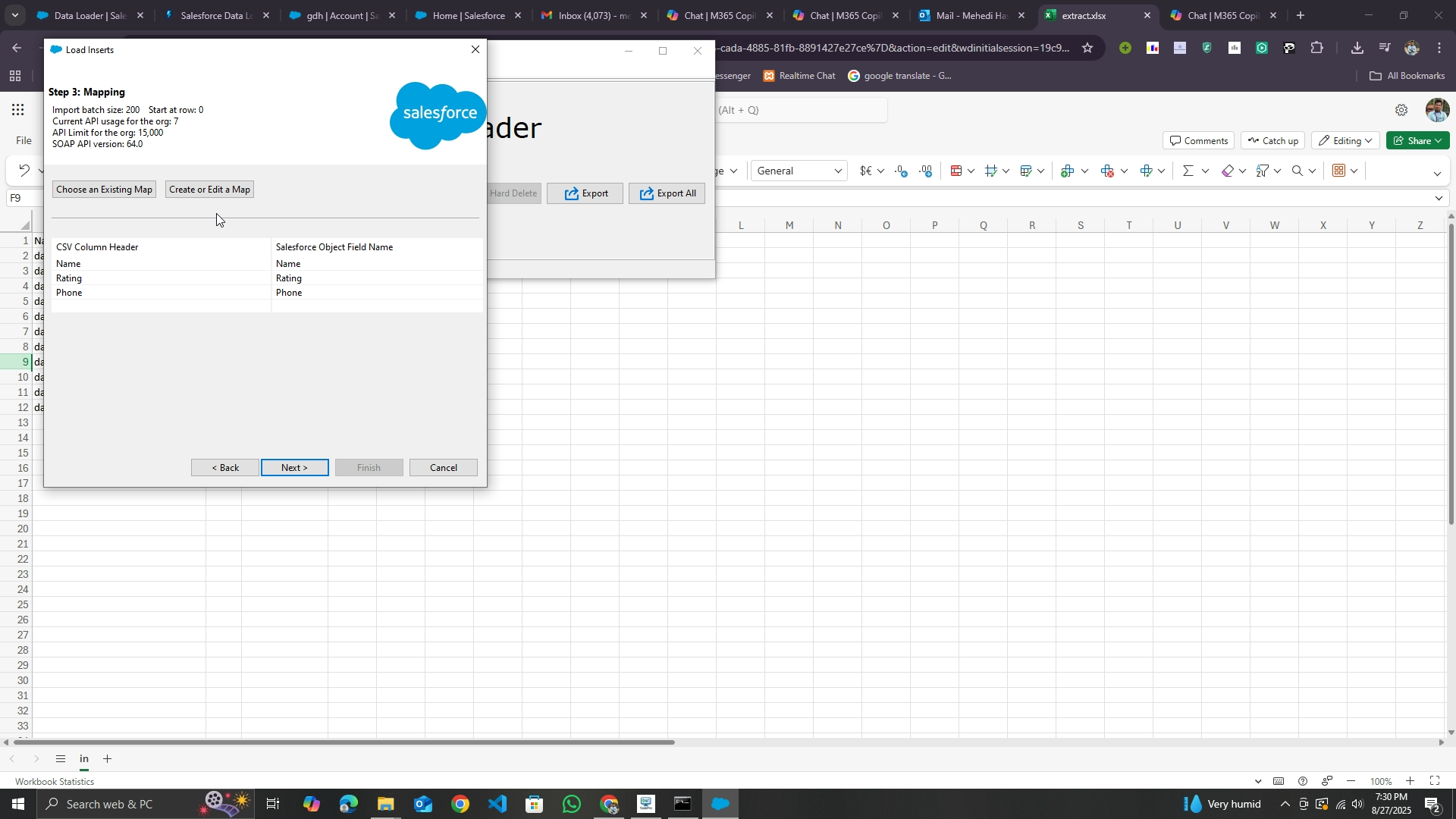Image resolution: width=1456 pixels, height=819 pixels.
Task: Click Delete cells icon
Action: [x=1107, y=171]
